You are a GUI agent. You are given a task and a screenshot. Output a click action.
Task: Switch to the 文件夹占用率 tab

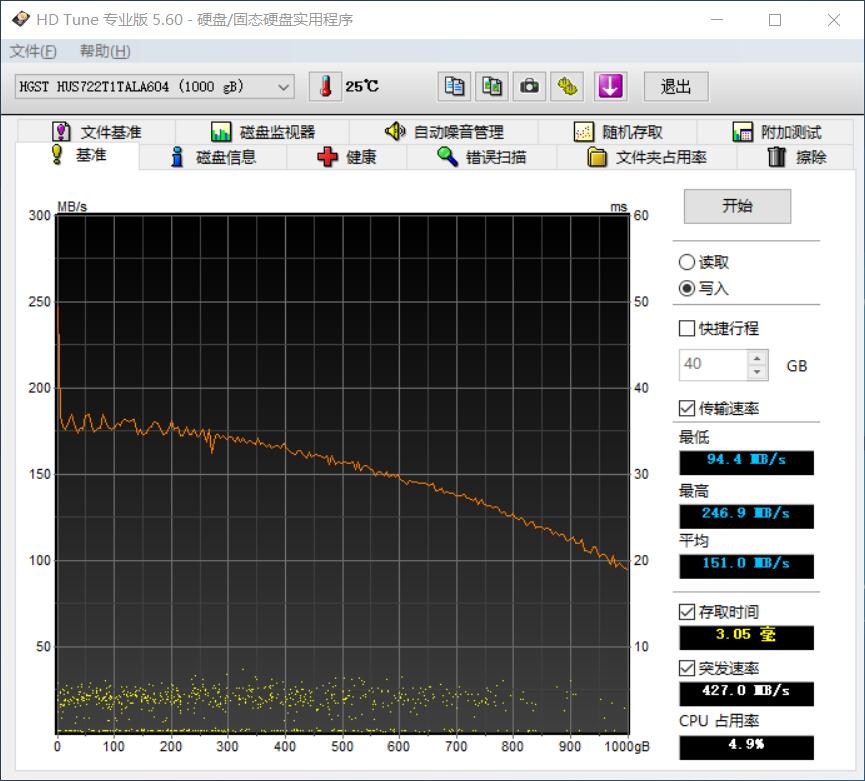point(647,157)
